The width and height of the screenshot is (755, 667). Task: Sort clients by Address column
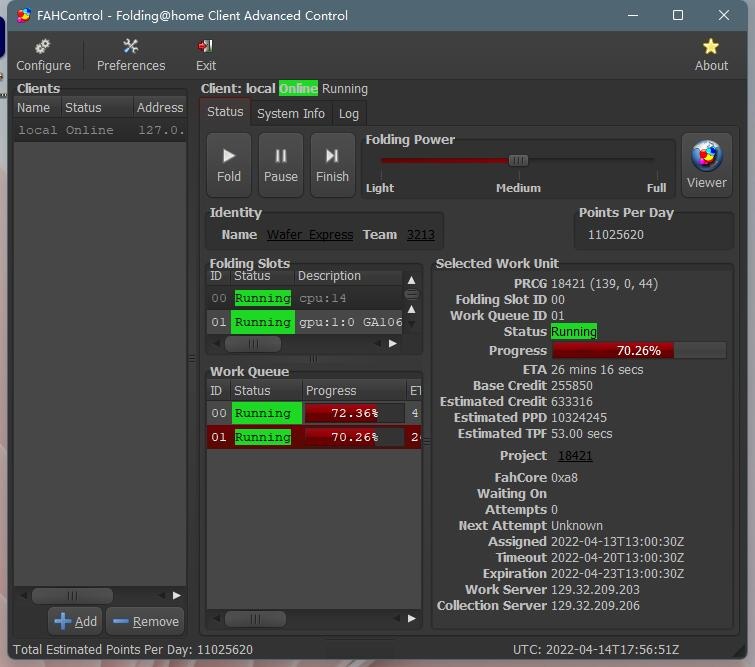pyautogui.click(x=159, y=107)
